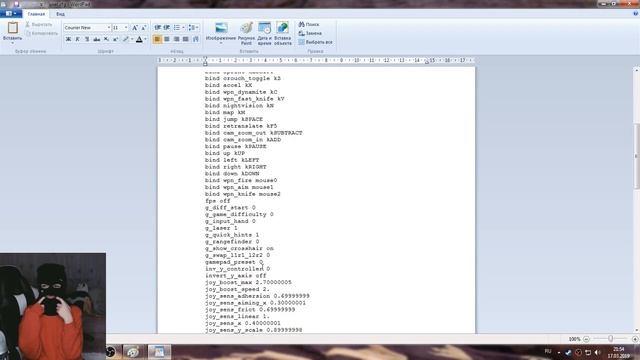Click the second pinned taskbar icon
This screenshot has height=360, width=640.
click(133, 352)
